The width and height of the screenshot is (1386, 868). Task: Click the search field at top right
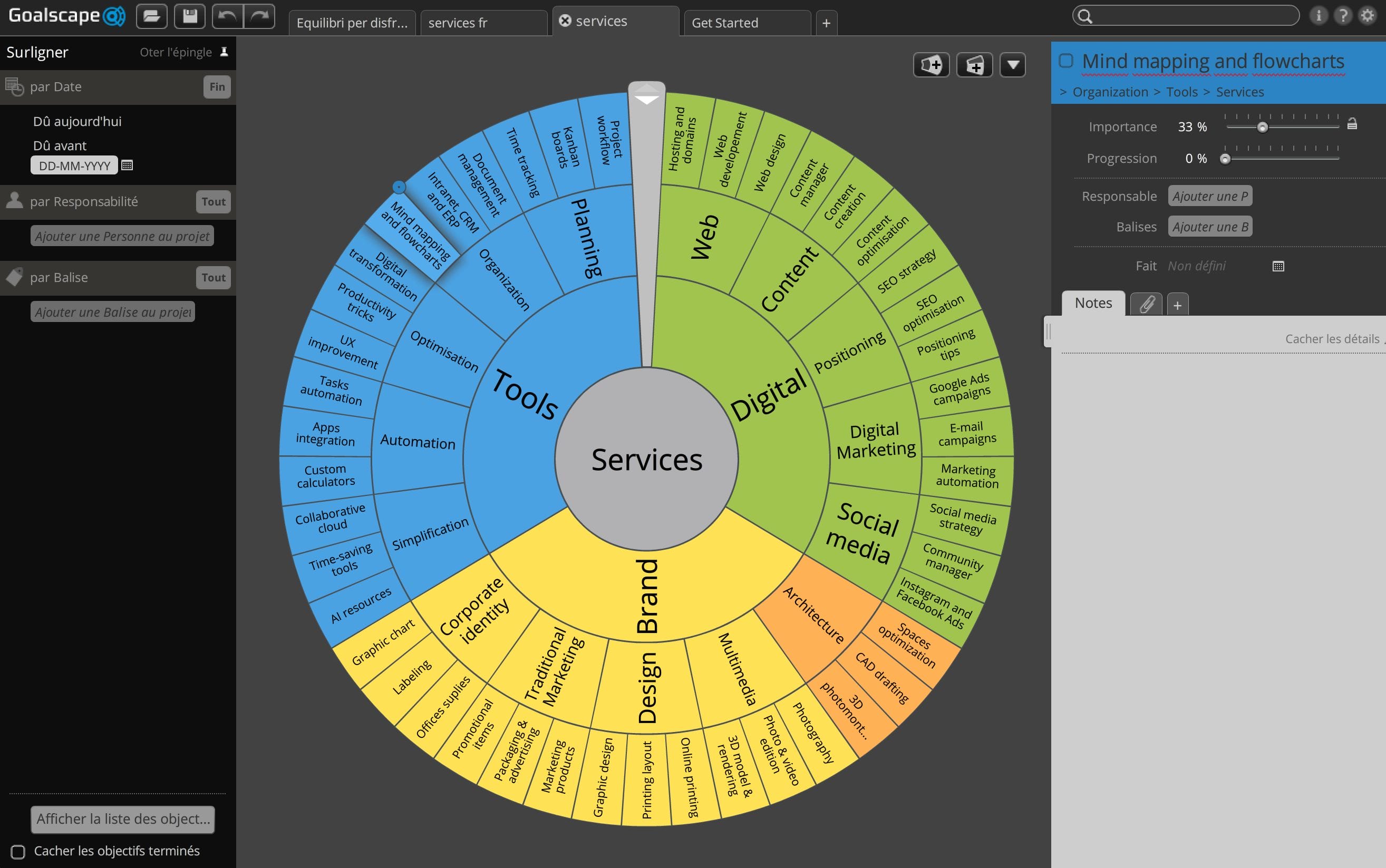point(1186,15)
